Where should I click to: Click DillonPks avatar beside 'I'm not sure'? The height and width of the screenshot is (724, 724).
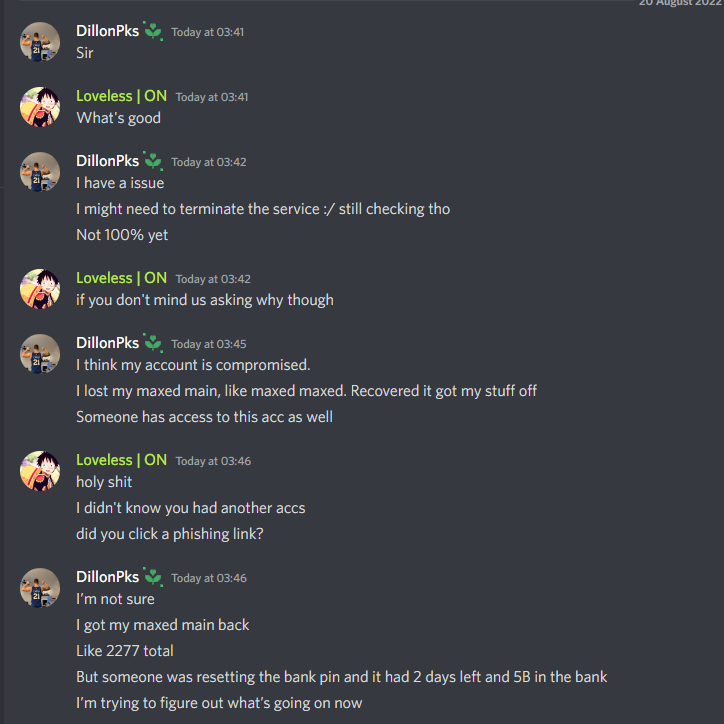pos(40,588)
